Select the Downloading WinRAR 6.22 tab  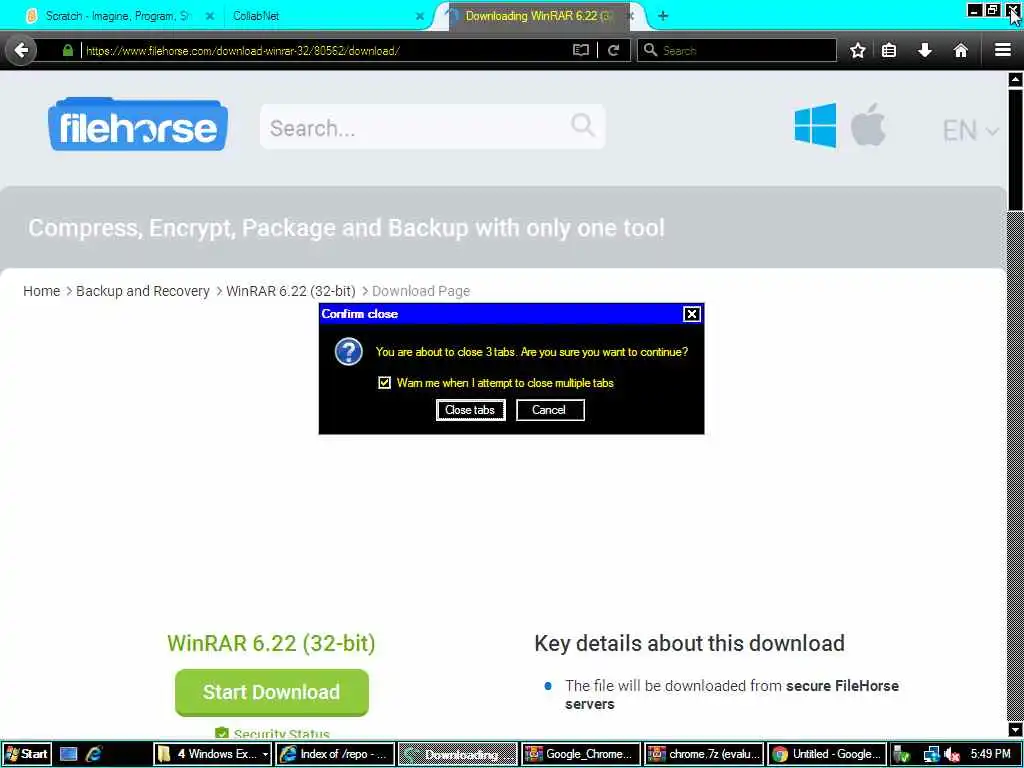pyautogui.click(x=539, y=16)
